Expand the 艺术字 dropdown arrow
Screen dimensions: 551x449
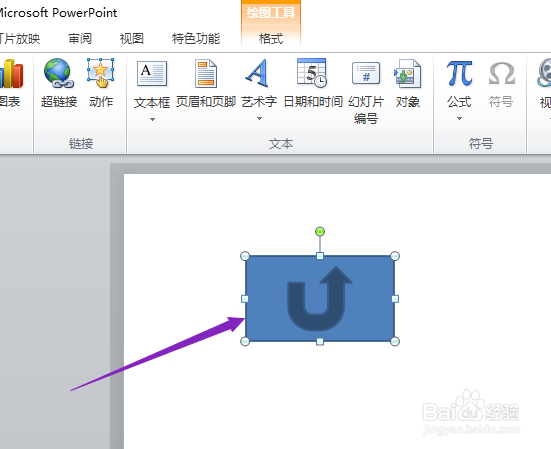[x=259, y=119]
